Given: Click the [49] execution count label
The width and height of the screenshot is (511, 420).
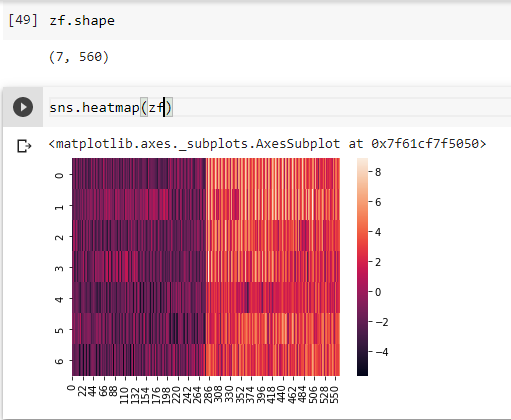Looking at the screenshot, I should (x=23, y=20).
